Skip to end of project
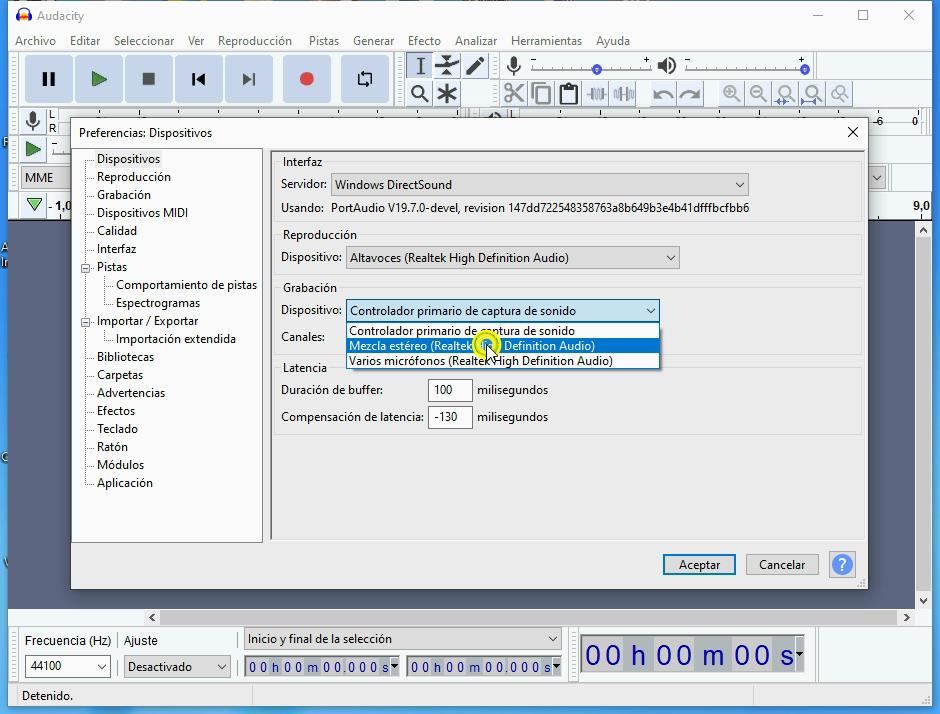The height and width of the screenshot is (714, 940). point(249,79)
